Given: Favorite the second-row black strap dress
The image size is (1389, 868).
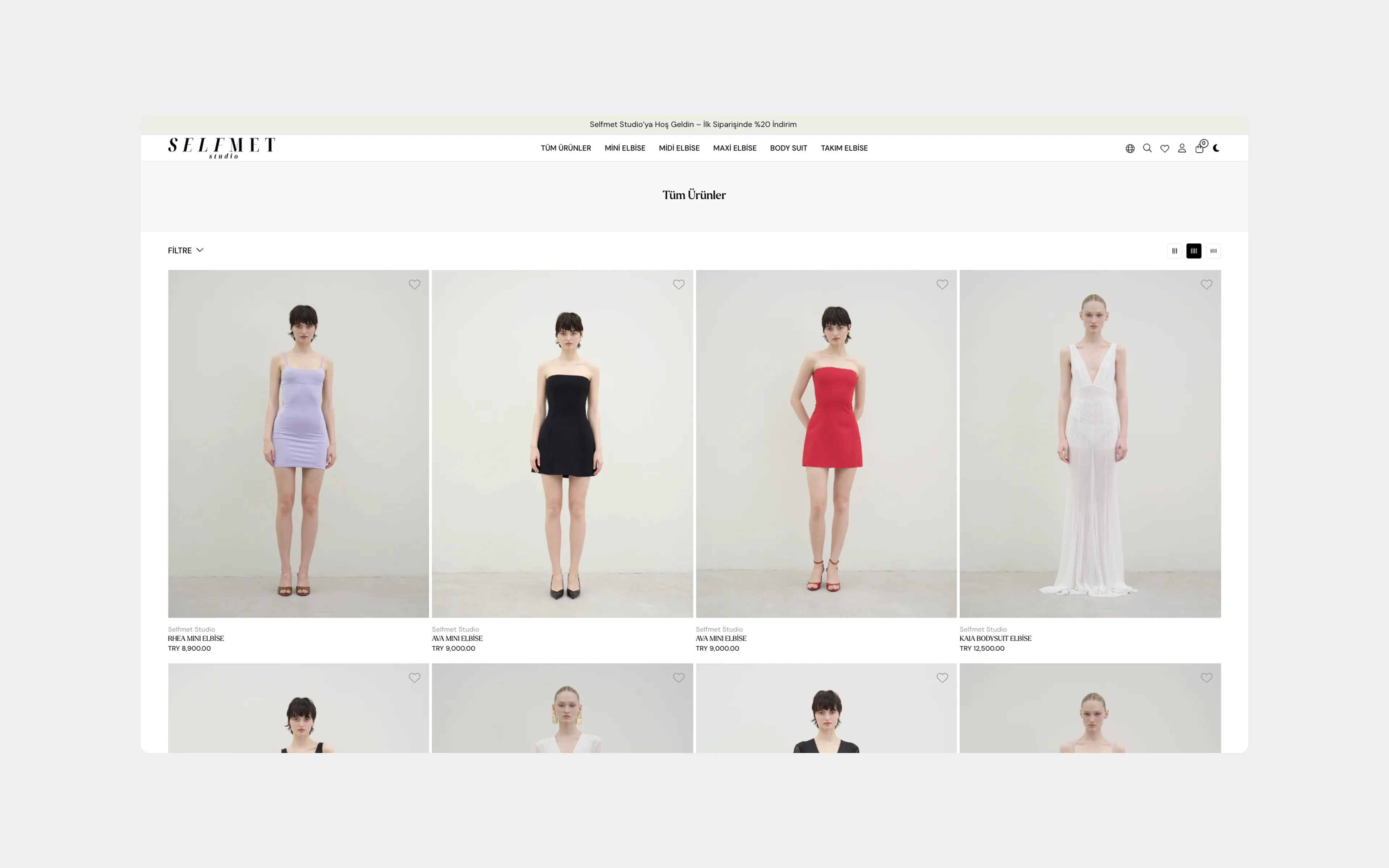Looking at the screenshot, I should (415, 678).
